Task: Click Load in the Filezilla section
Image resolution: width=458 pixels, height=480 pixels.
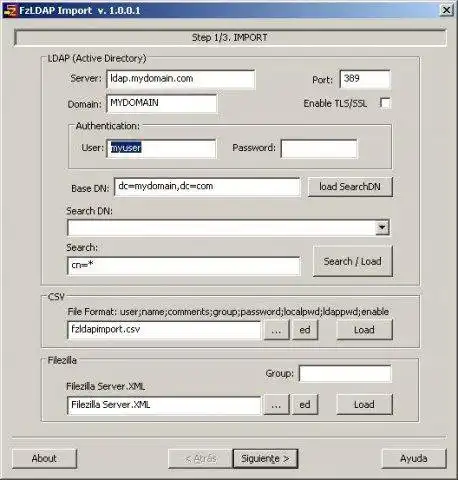Action: coord(364,405)
